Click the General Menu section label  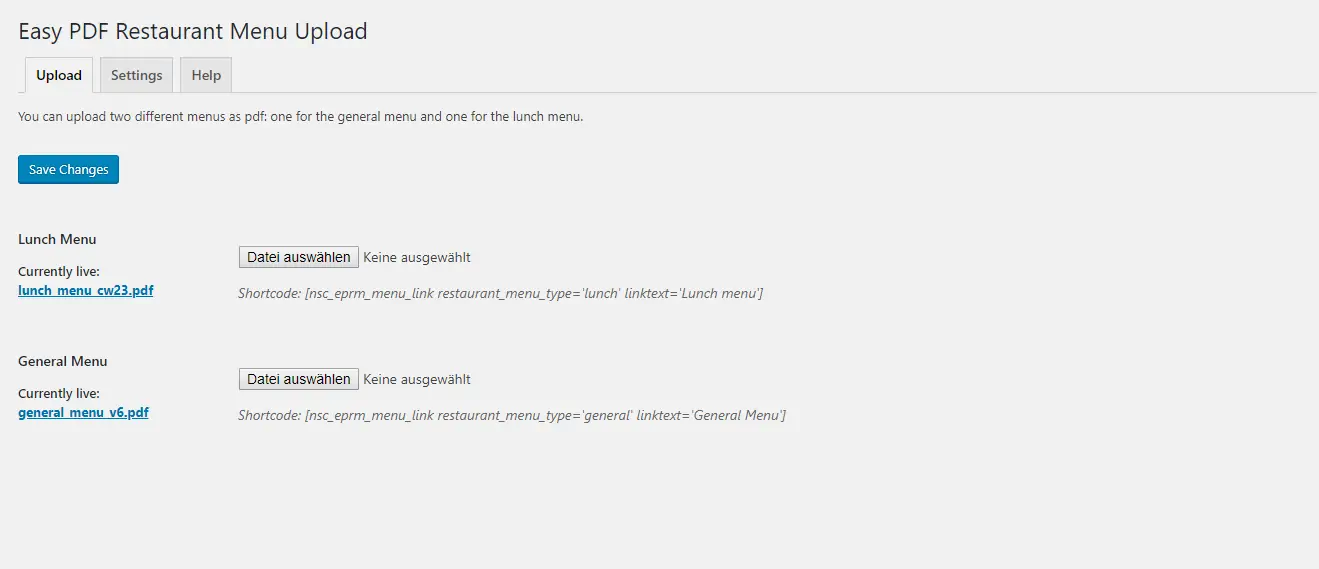tap(63, 361)
